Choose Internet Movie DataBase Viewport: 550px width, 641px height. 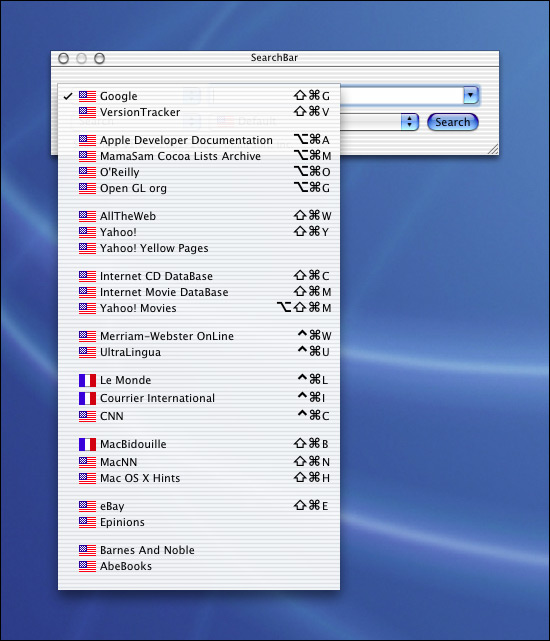tap(199, 292)
